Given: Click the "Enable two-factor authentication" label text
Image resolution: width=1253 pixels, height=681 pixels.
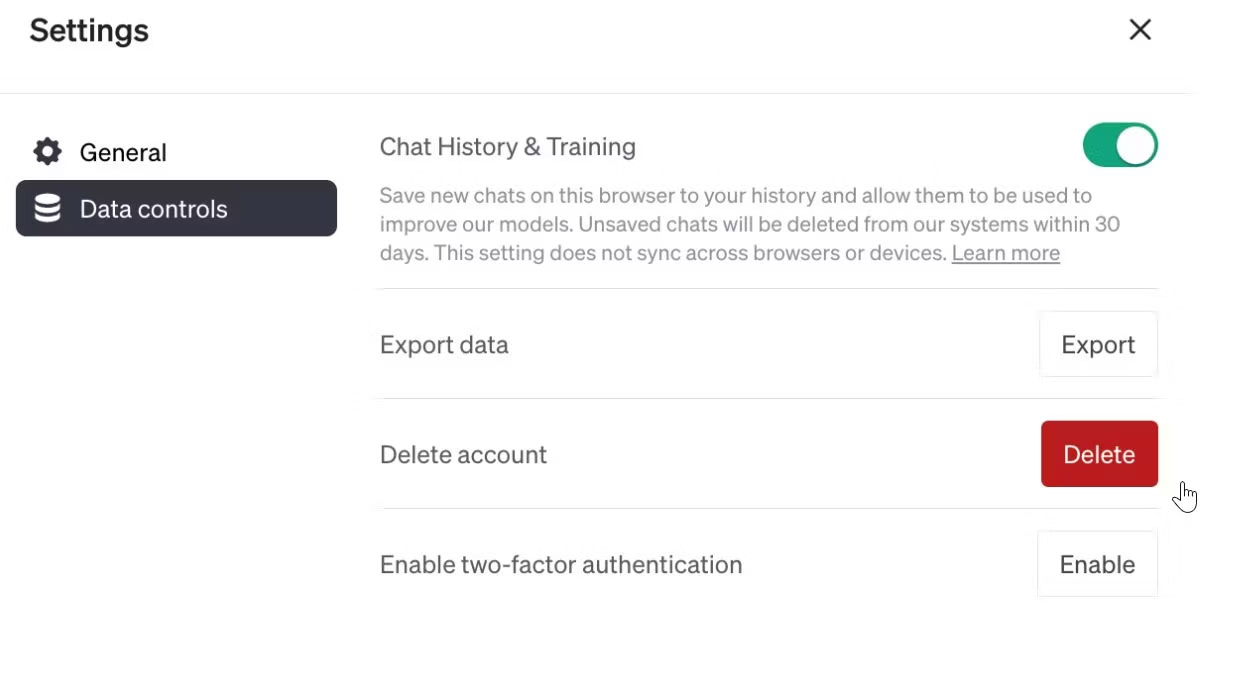Looking at the screenshot, I should coord(560,565).
